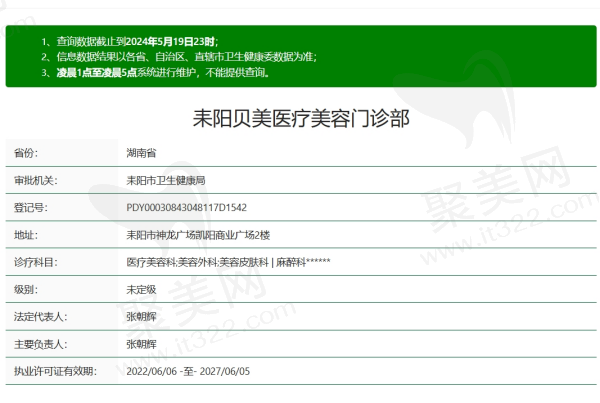Select registration number PDY00030843048117D1542

click(186, 208)
